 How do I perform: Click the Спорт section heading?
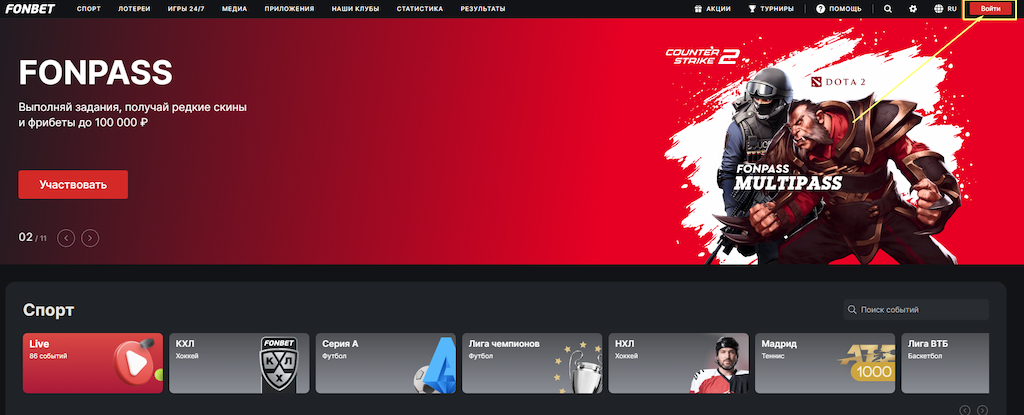coord(48,310)
